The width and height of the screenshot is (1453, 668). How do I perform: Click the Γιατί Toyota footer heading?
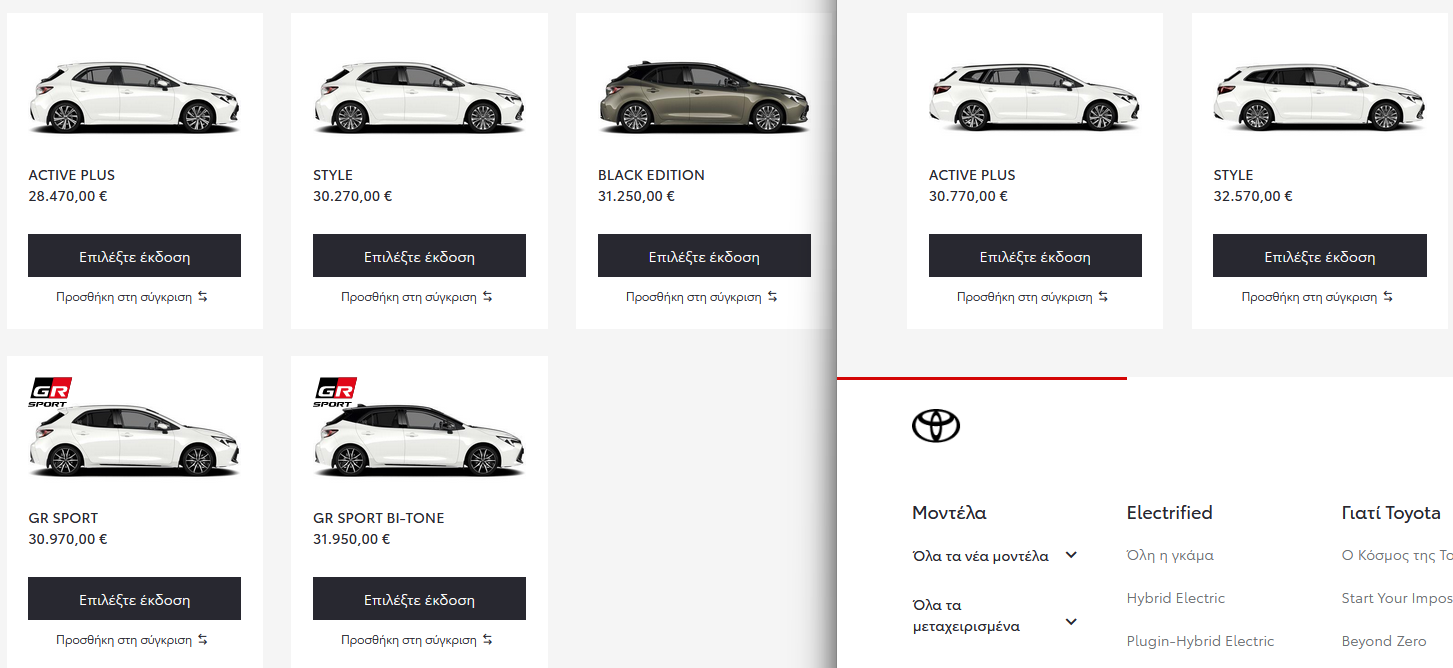[1391, 513]
